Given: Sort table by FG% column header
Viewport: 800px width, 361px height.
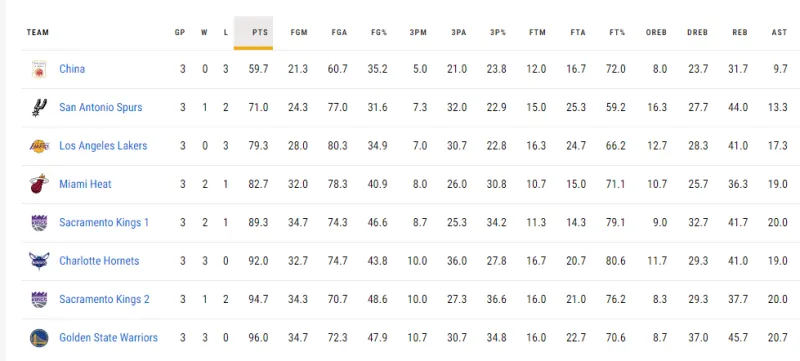Looking at the screenshot, I should point(379,33).
